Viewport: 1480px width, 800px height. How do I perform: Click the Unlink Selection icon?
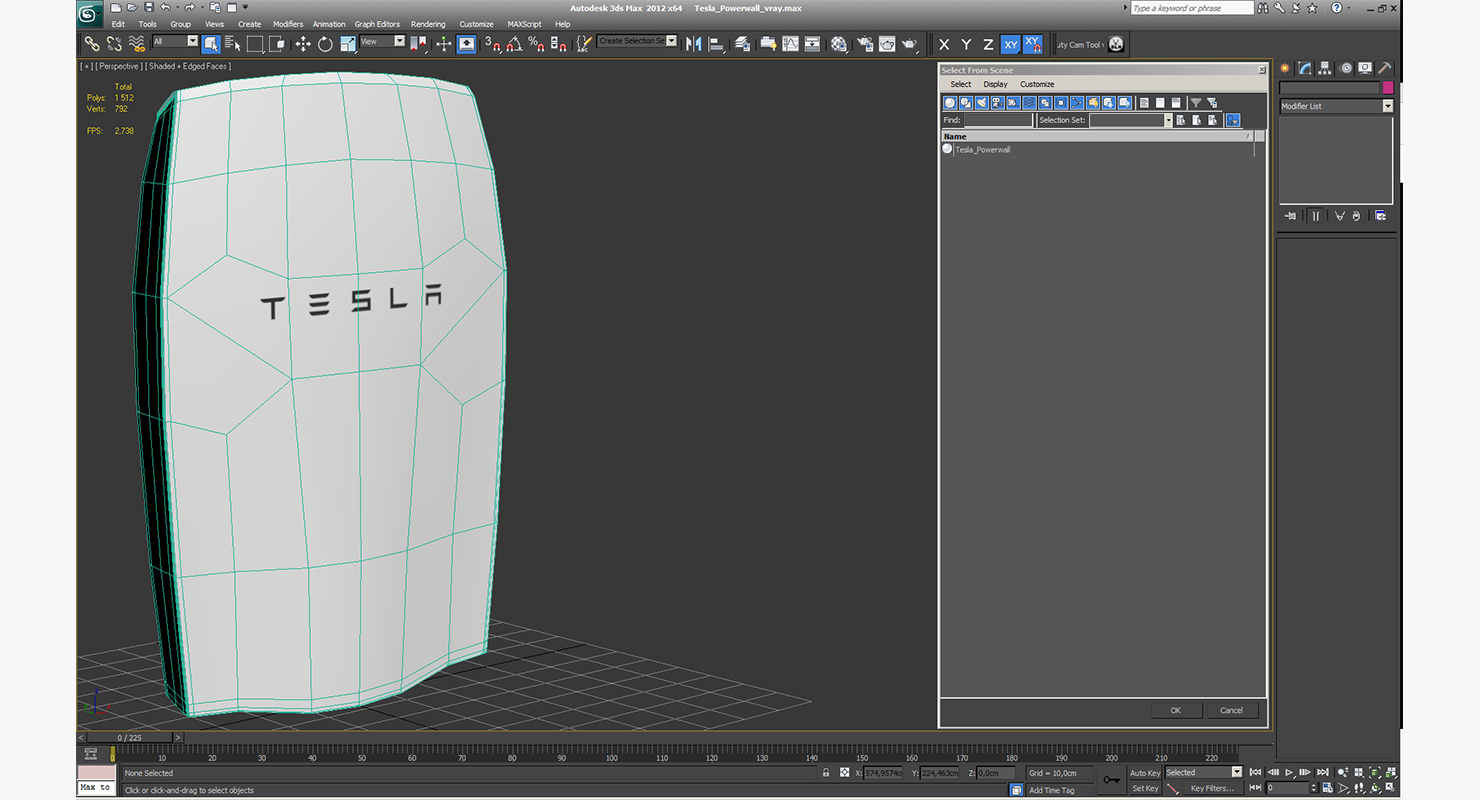coord(114,44)
